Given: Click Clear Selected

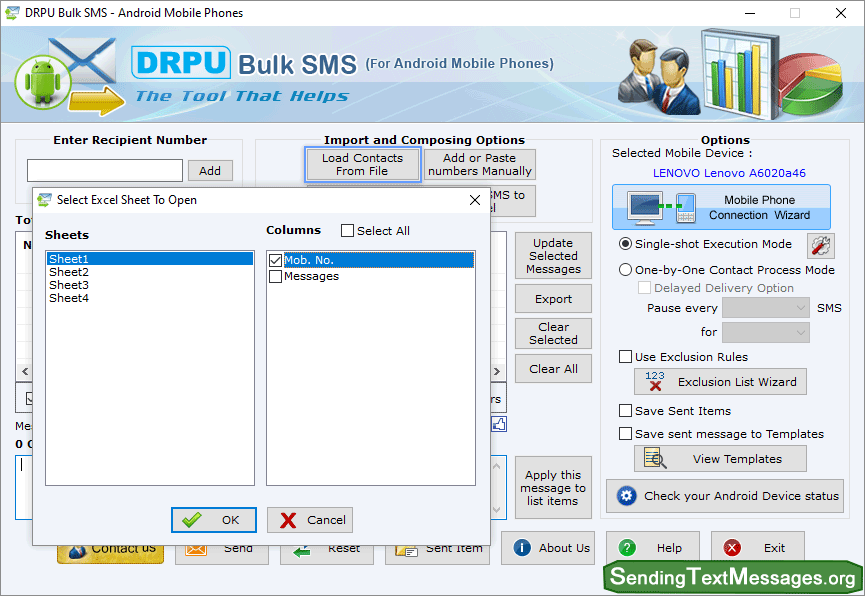Looking at the screenshot, I should tap(553, 333).
